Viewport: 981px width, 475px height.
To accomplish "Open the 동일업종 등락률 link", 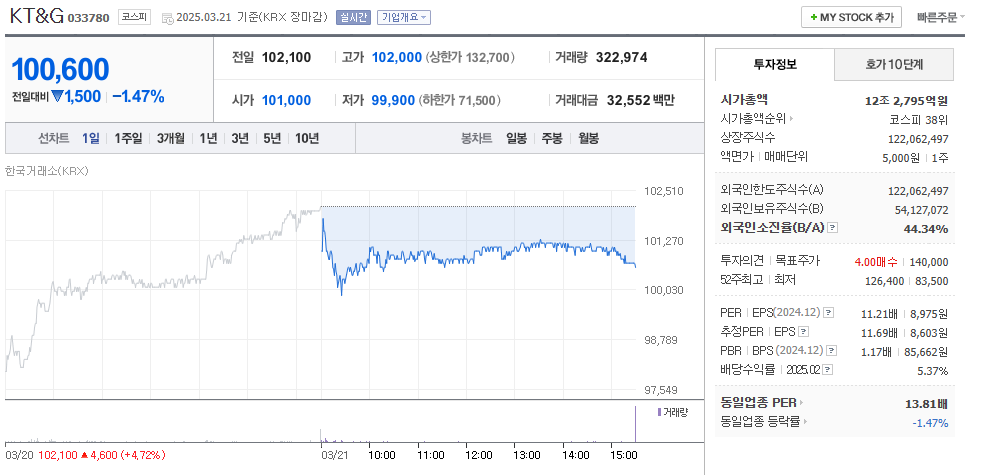I will [760, 422].
